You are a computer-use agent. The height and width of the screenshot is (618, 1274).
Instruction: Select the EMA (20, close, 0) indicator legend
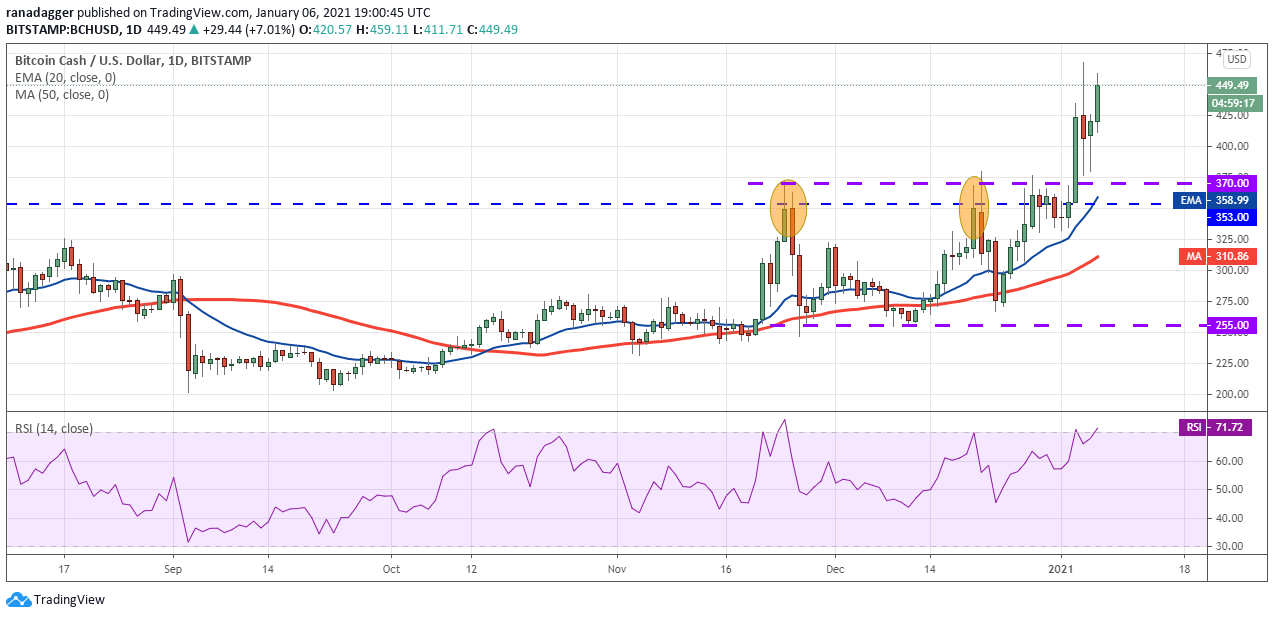coord(65,77)
